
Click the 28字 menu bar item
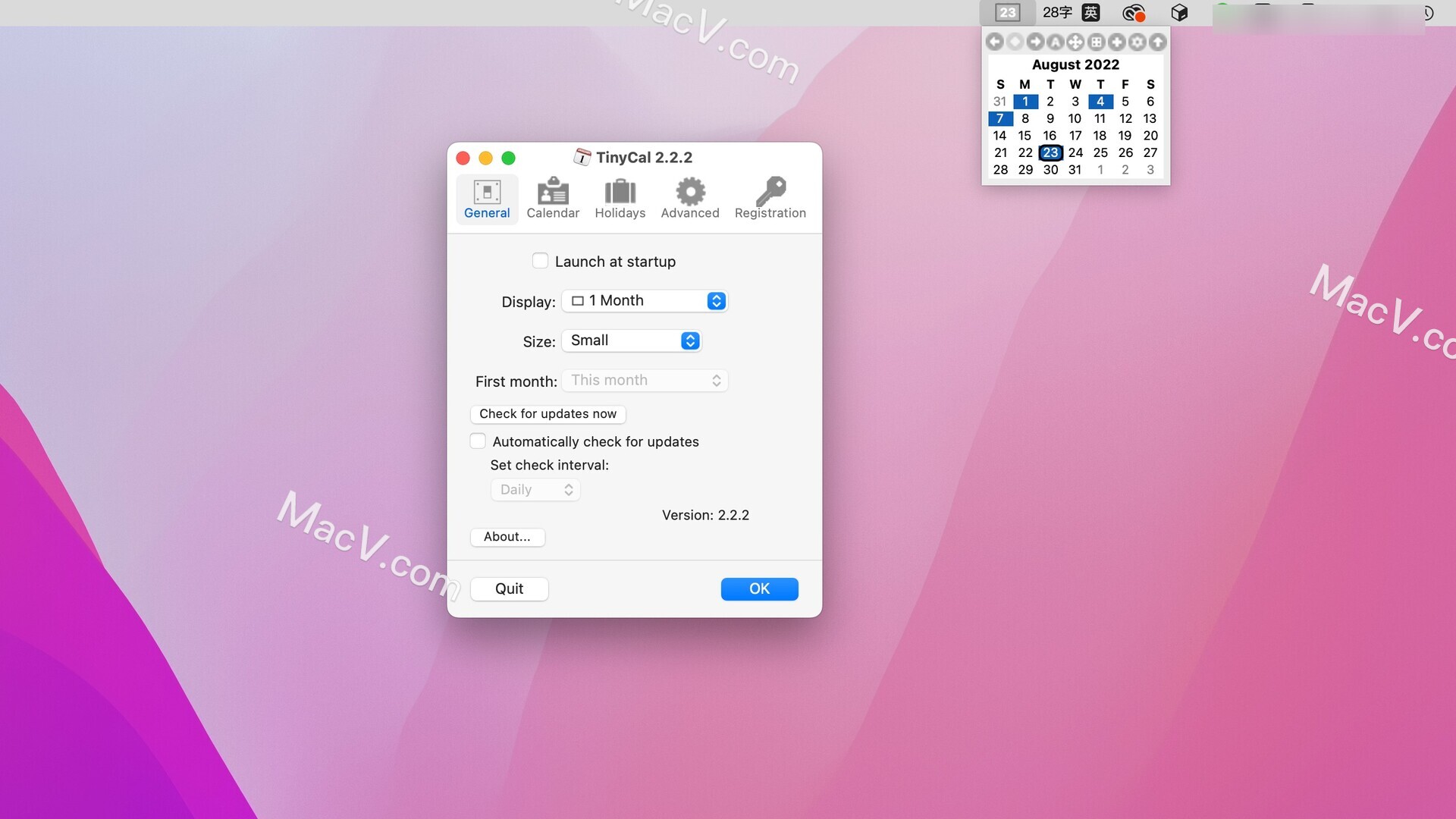point(1057,12)
